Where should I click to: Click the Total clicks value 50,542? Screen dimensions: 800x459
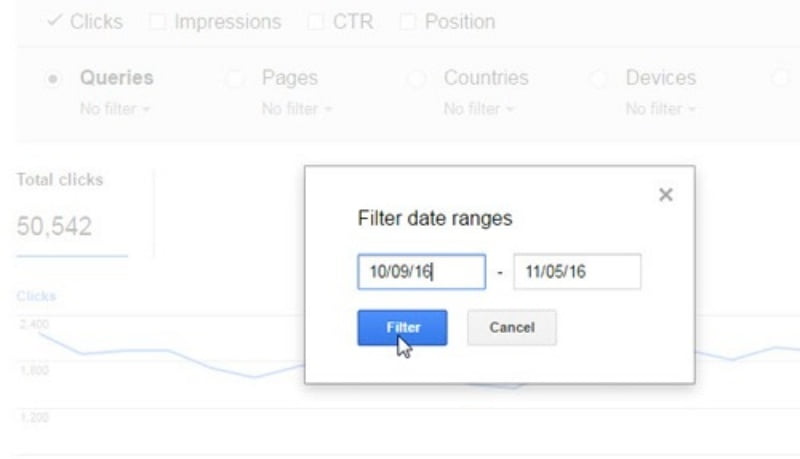click(57, 228)
